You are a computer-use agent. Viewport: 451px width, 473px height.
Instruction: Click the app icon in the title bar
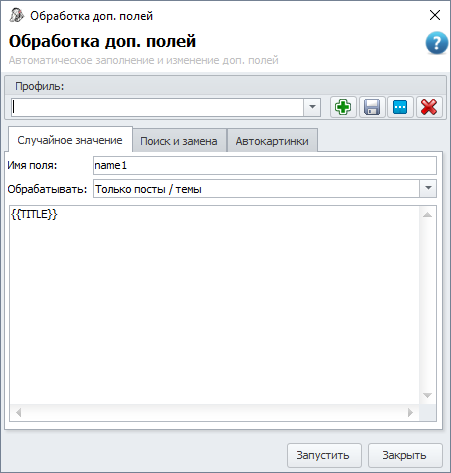[16, 15]
